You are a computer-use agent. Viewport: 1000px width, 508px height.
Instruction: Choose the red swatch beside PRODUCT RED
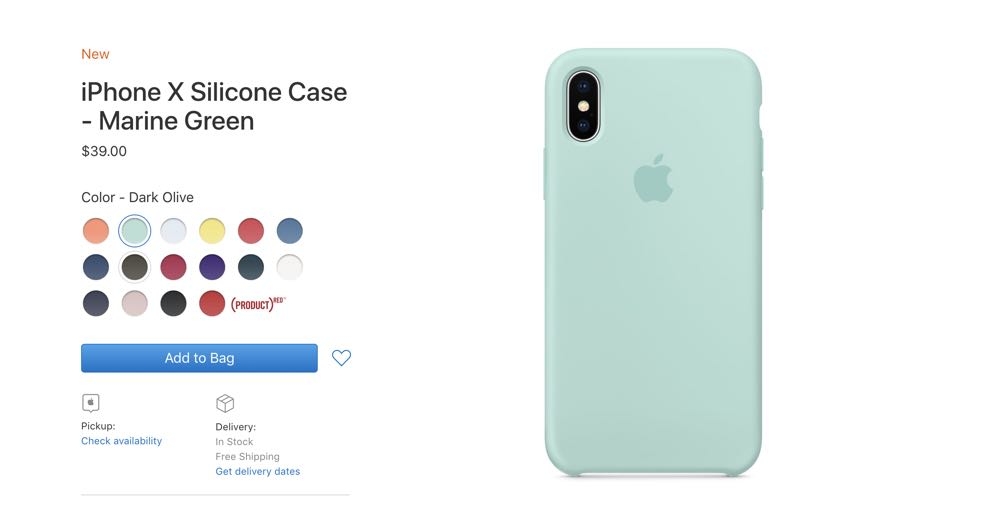pyautogui.click(x=212, y=303)
